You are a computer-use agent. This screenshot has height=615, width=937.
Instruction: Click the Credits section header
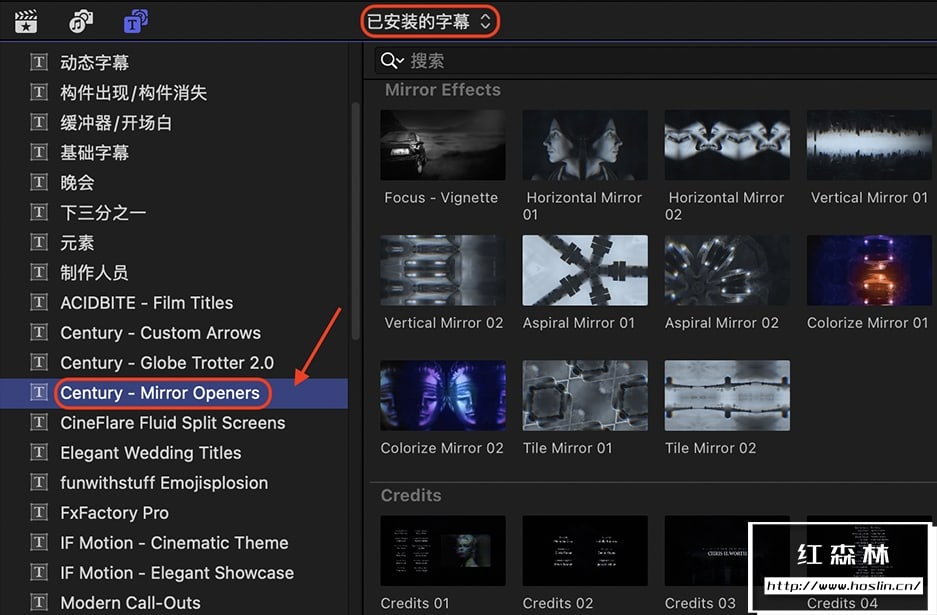click(x=411, y=495)
